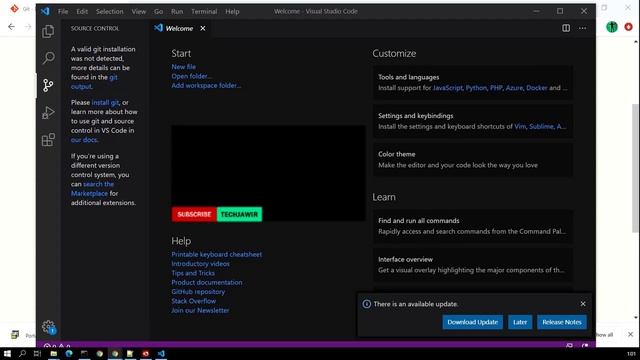Click the Later button
The image size is (640, 360).
pyautogui.click(x=520, y=322)
